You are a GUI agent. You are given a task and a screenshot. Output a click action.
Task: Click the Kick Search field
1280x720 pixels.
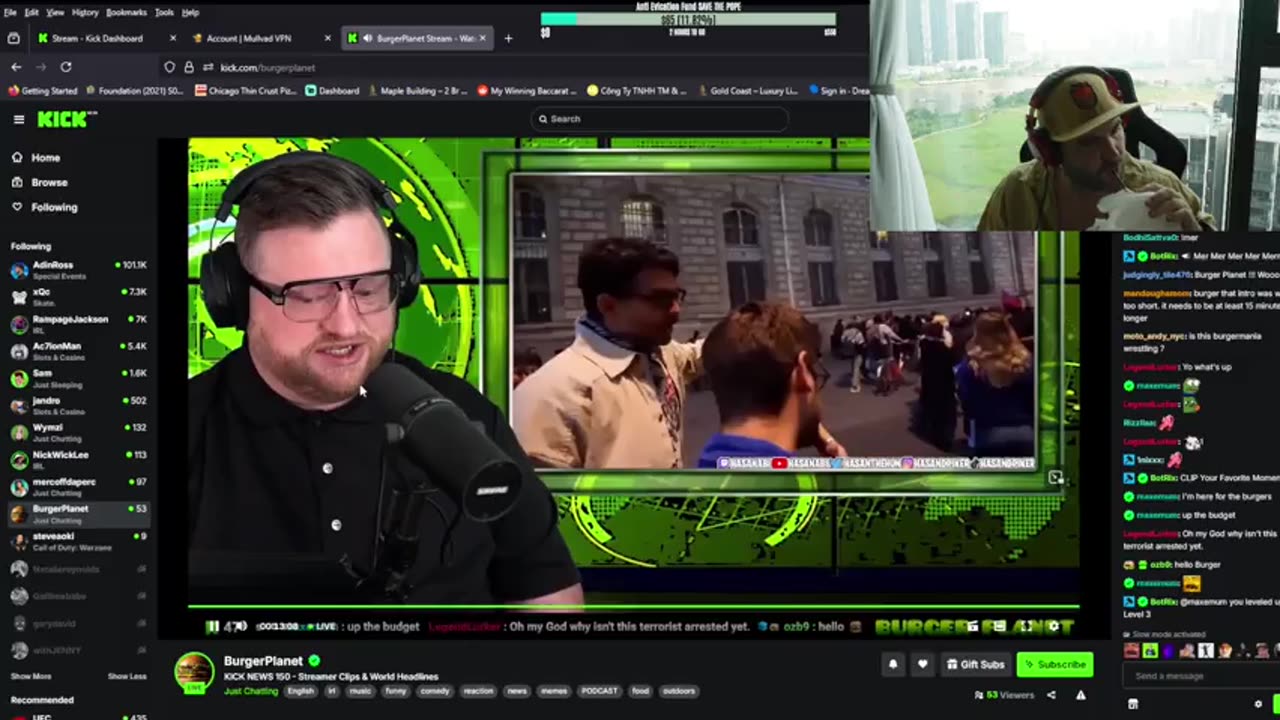[x=660, y=119]
